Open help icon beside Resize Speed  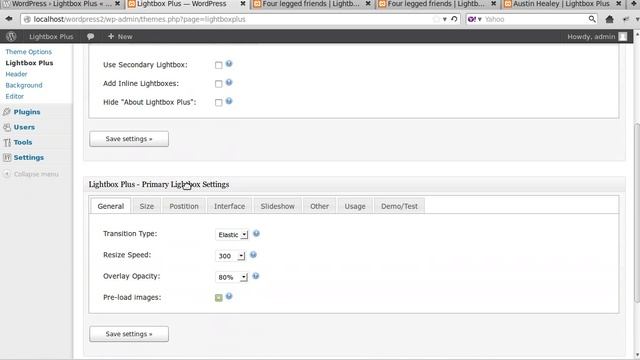[253, 255]
